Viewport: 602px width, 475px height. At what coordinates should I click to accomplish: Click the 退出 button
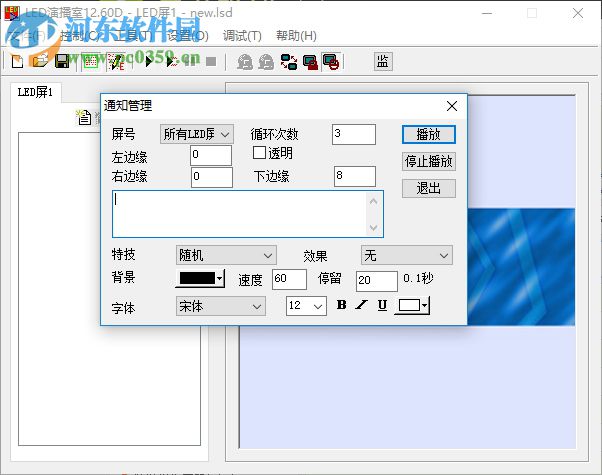point(429,189)
